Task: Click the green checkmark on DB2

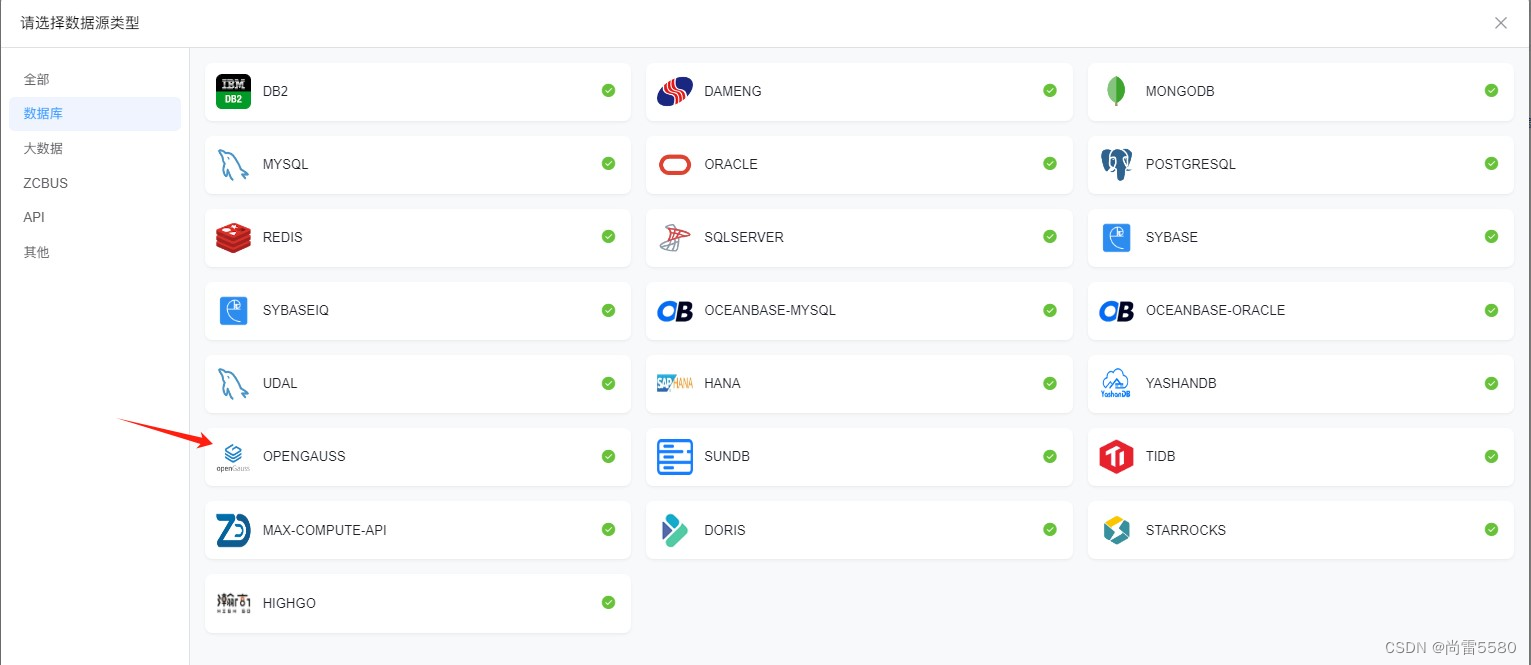Action: coord(608,90)
